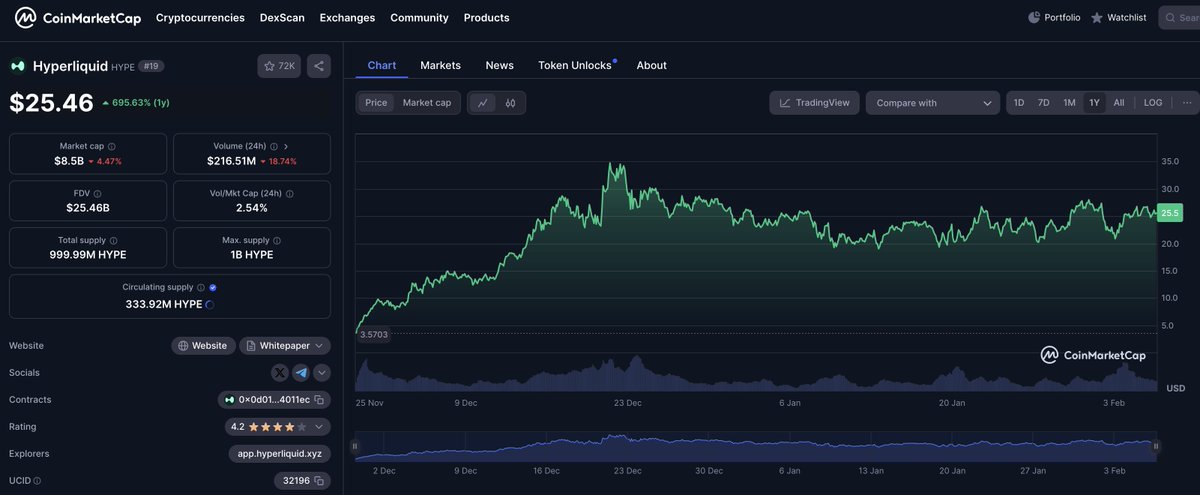Viewport: 1200px width, 495px height.
Task: Open the TradingView chart button
Action: pos(814,103)
